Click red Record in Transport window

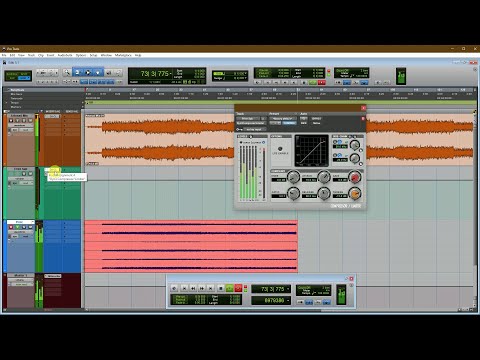[238, 288]
